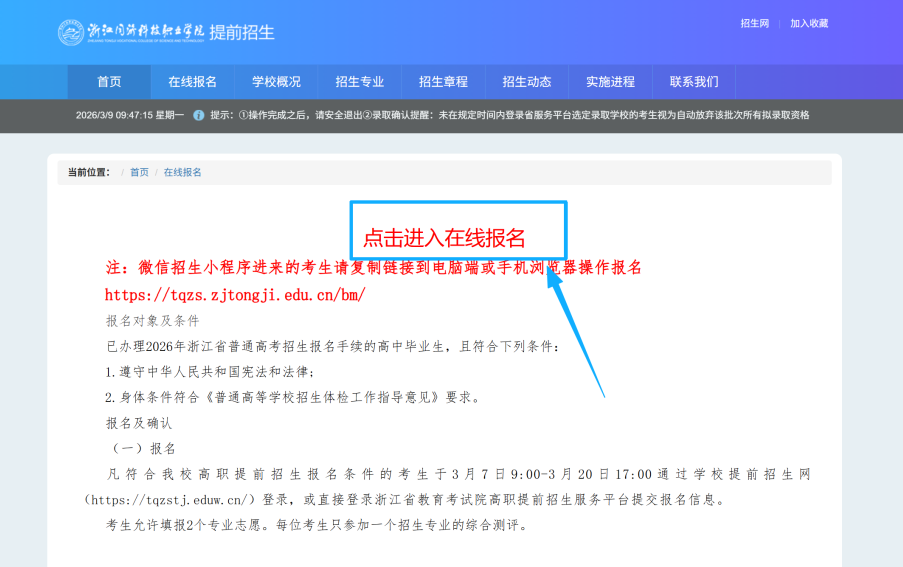
Task: Open 在线报名 in the navigation bar
Action: [192, 82]
